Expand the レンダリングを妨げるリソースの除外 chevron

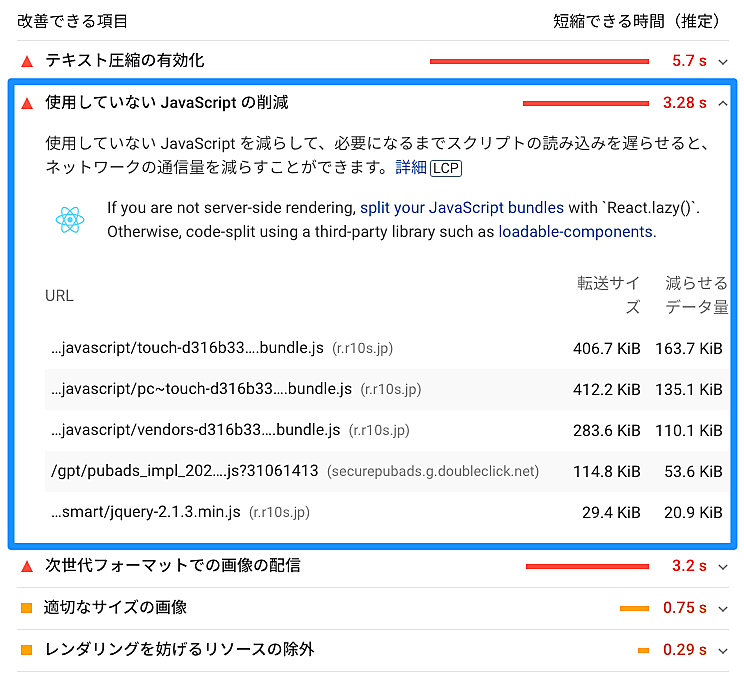[723, 650]
